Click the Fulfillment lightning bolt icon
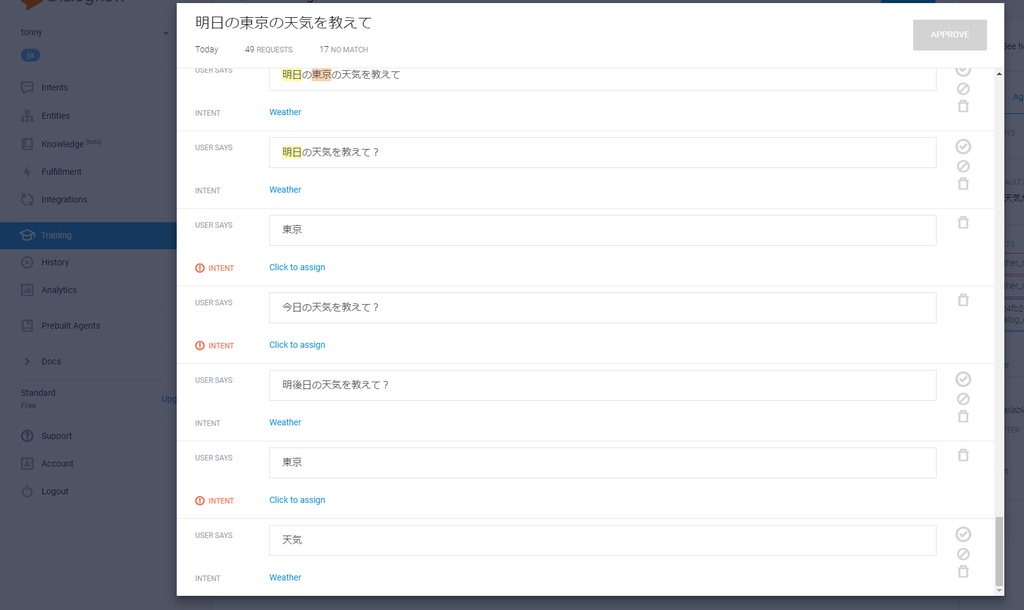 click(x=27, y=172)
